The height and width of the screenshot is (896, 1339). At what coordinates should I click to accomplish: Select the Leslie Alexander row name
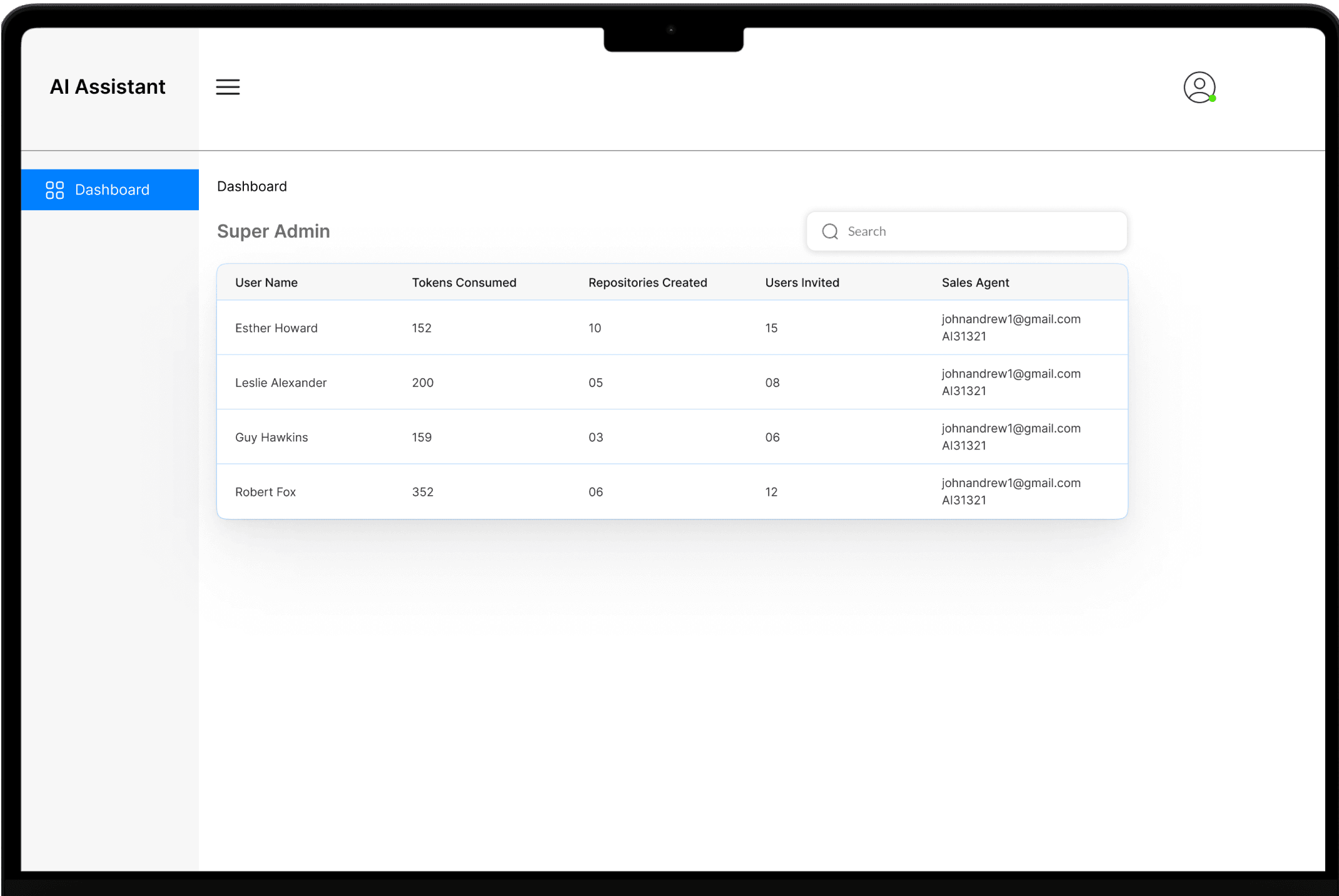pos(281,383)
